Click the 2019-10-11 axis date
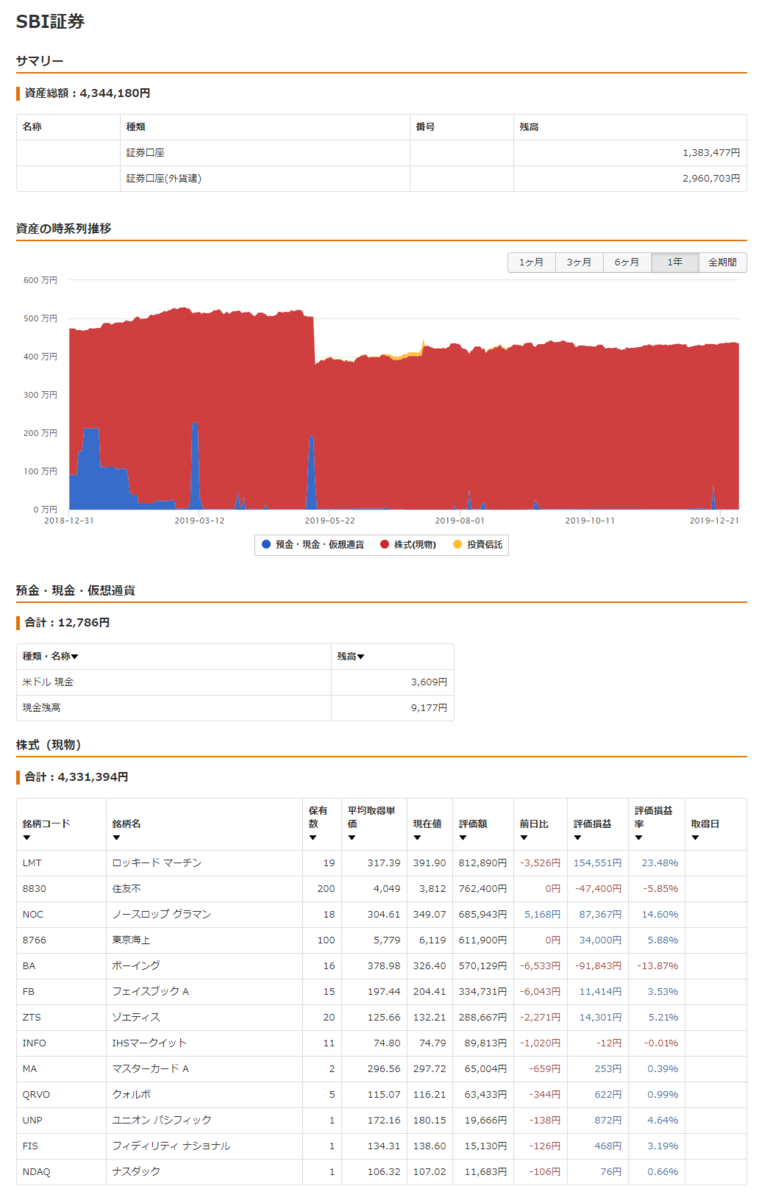 [x=590, y=520]
